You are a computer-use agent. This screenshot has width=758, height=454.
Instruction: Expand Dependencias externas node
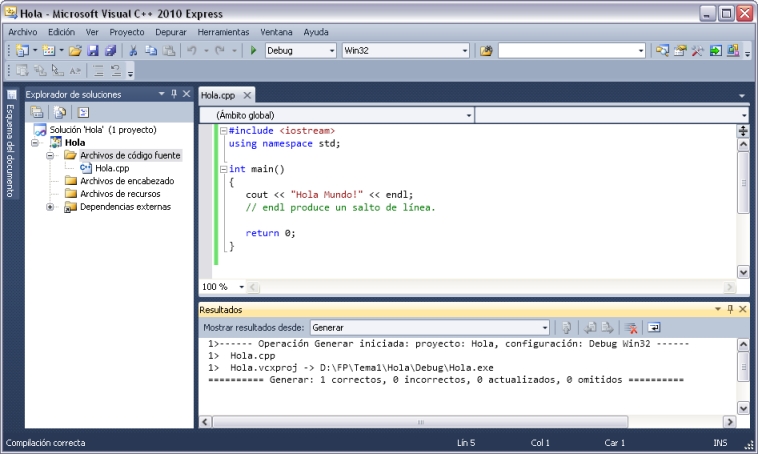click(x=50, y=207)
